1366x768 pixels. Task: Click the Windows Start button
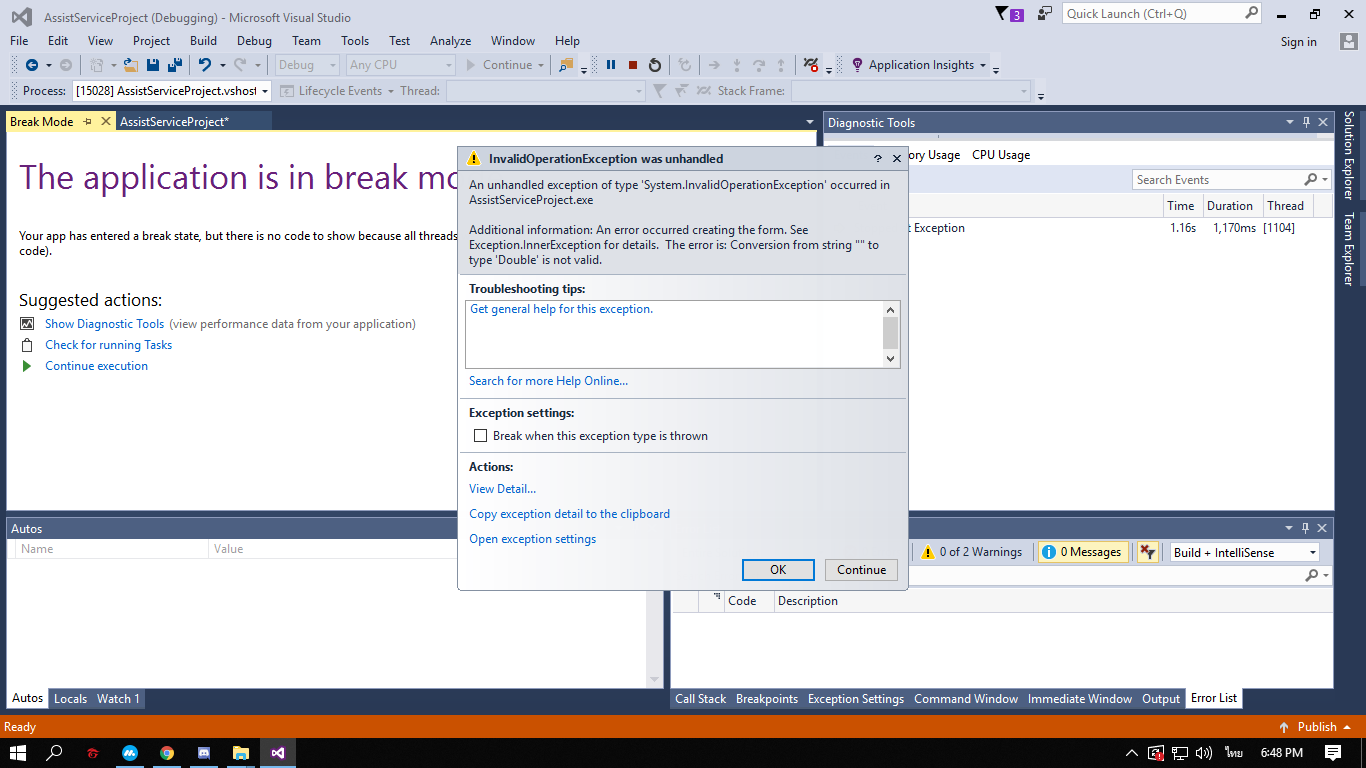click(x=18, y=753)
